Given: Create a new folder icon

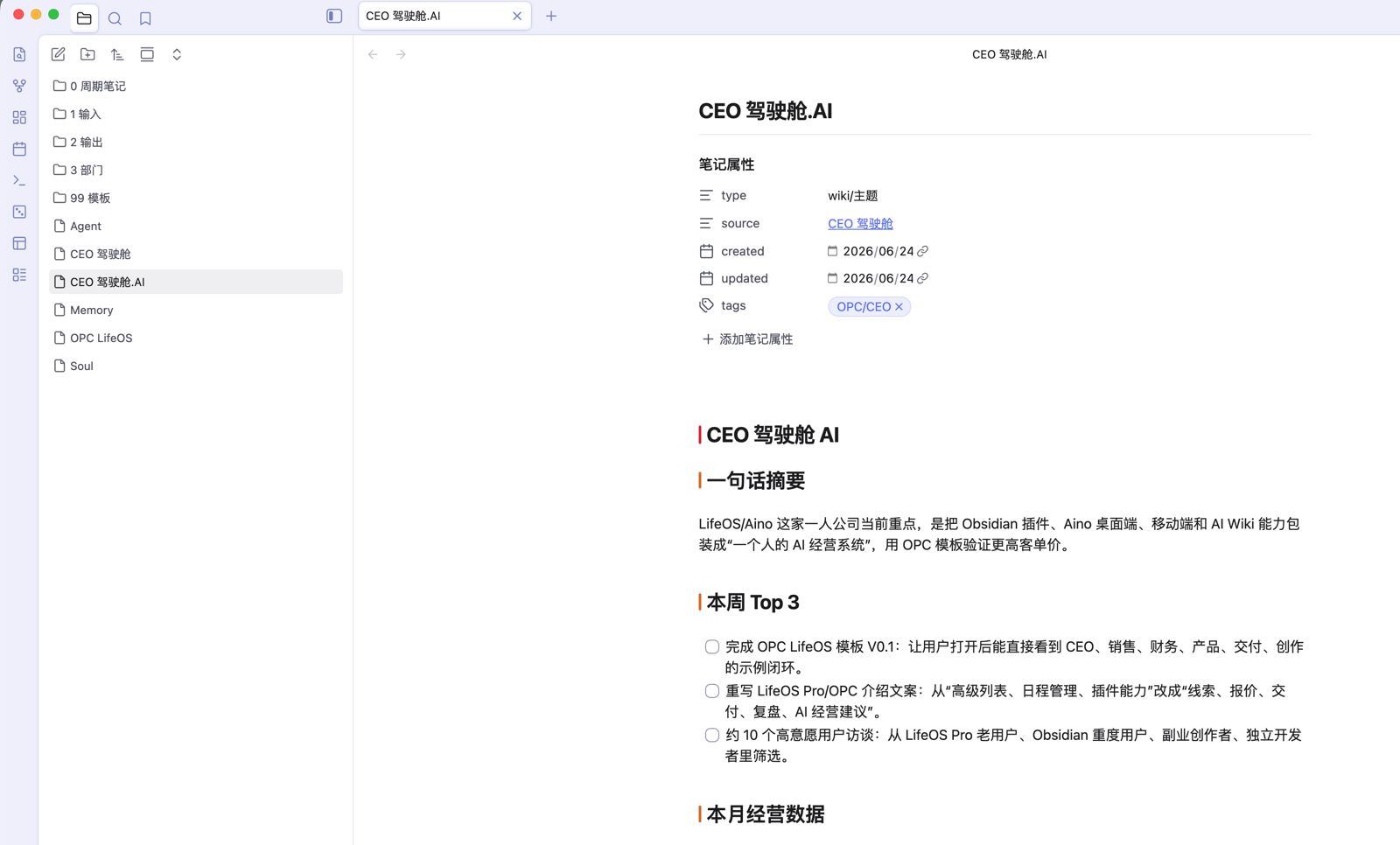Looking at the screenshot, I should pos(87,54).
